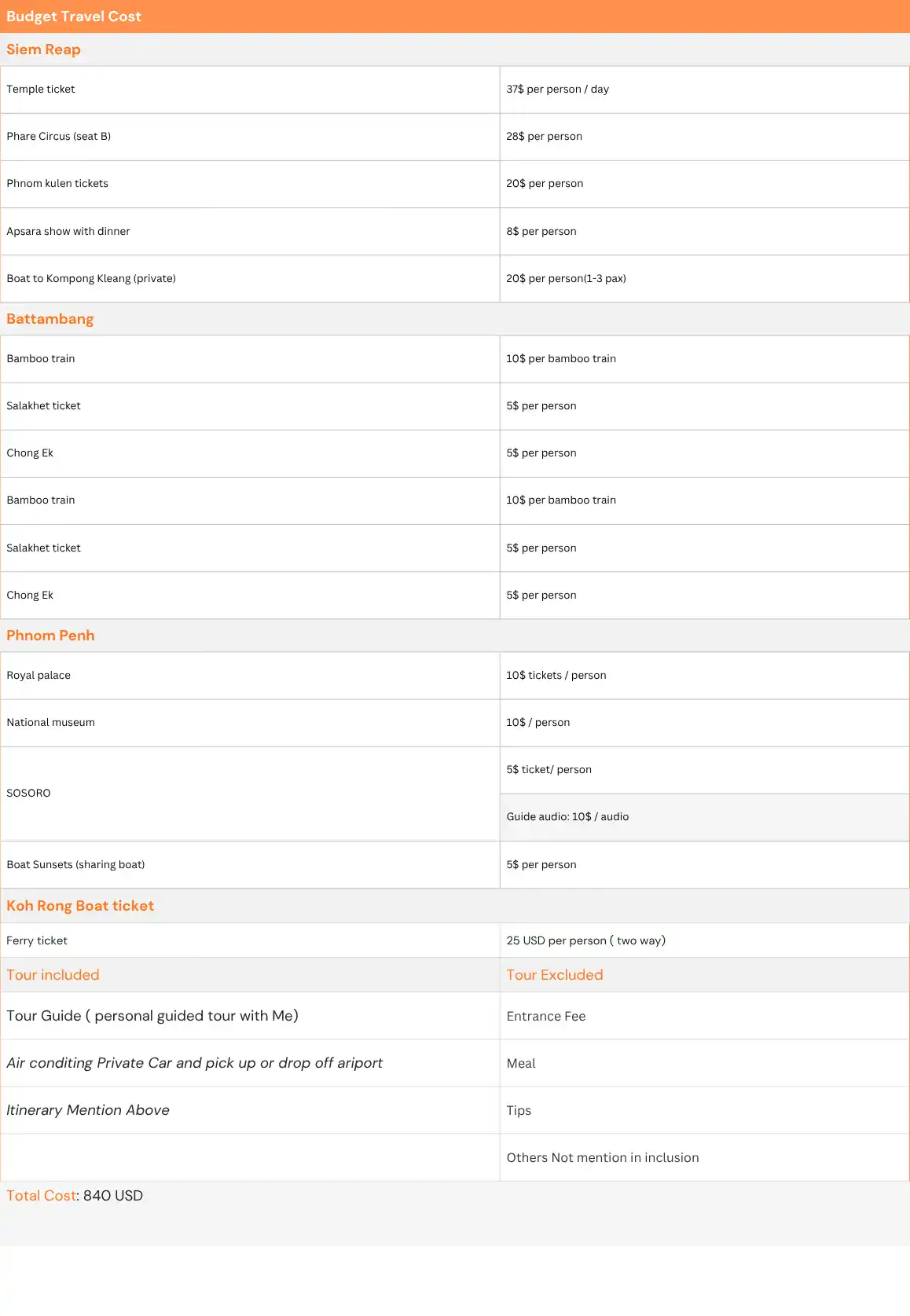Click the Ferry ticket row label
This screenshot has height=1316, width=910.
click(x=37, y=941)
